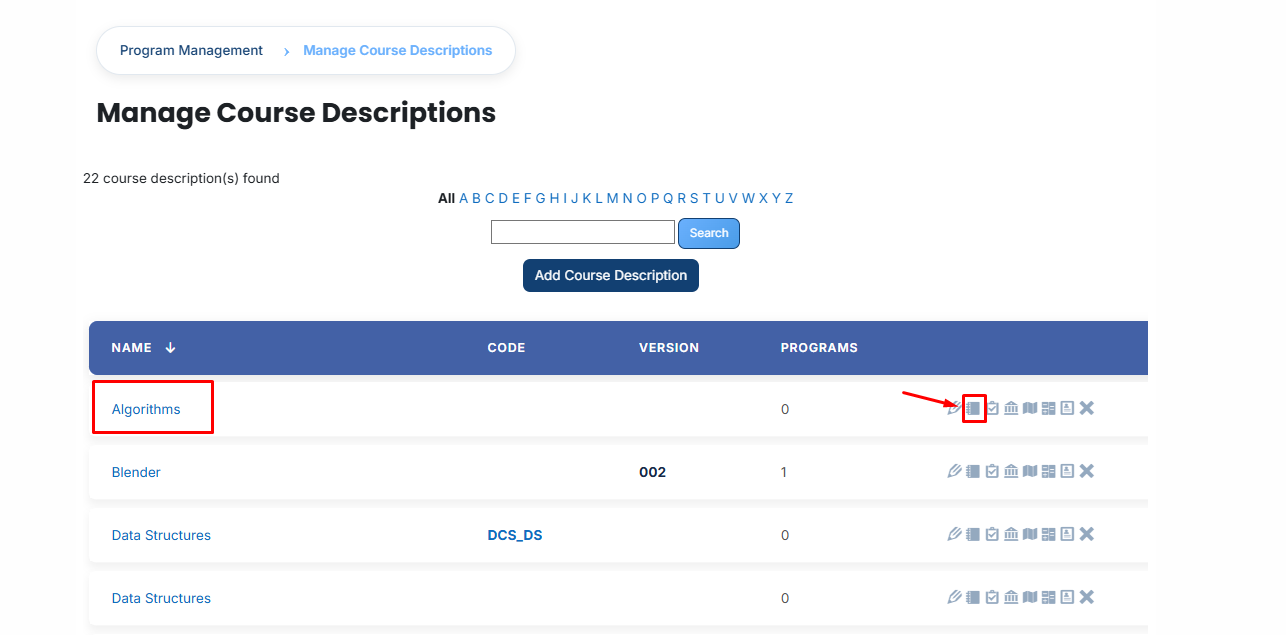
Task: Click the Search button
Action: point(709,233)
